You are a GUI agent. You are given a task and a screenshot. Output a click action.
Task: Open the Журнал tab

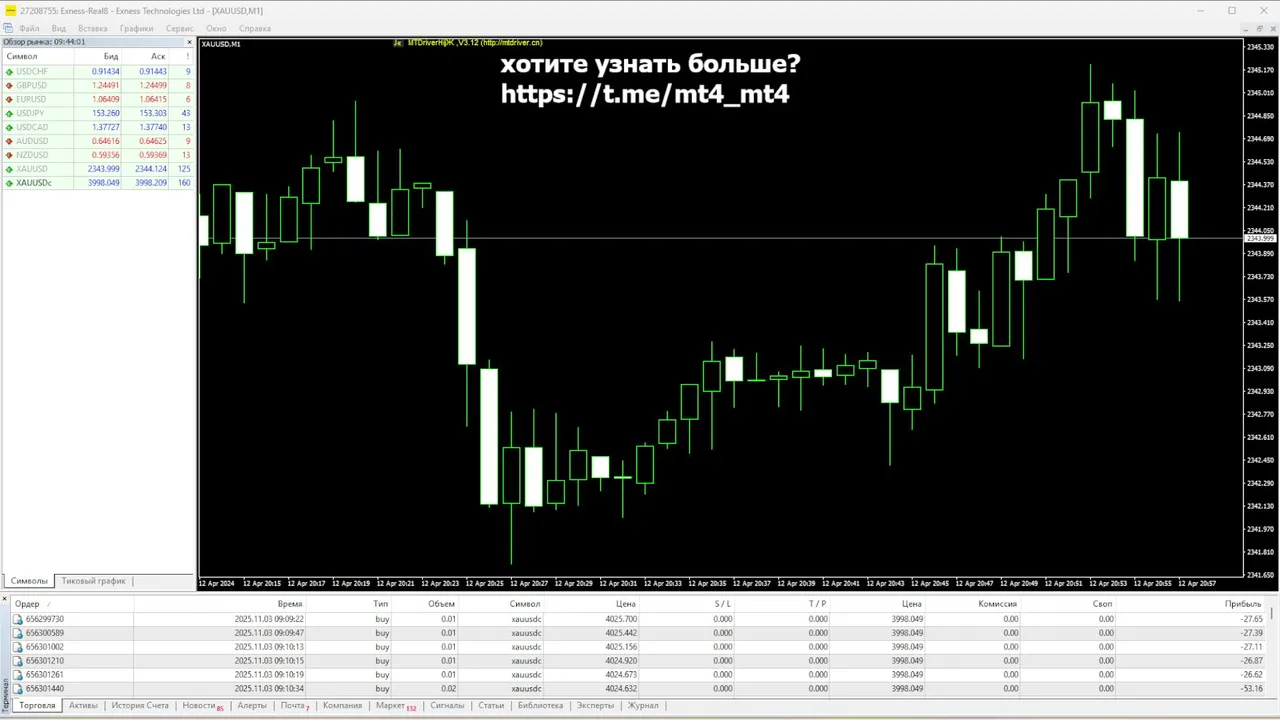click(x=643, y=706)
